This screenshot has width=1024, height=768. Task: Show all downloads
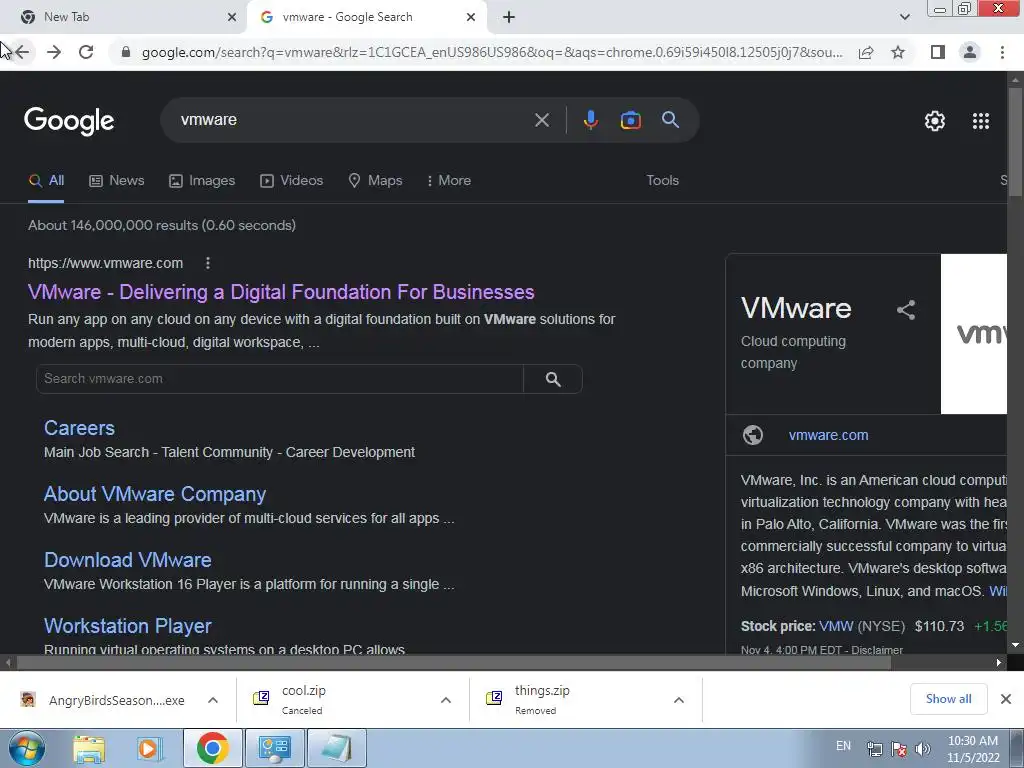tap(948, 699)
